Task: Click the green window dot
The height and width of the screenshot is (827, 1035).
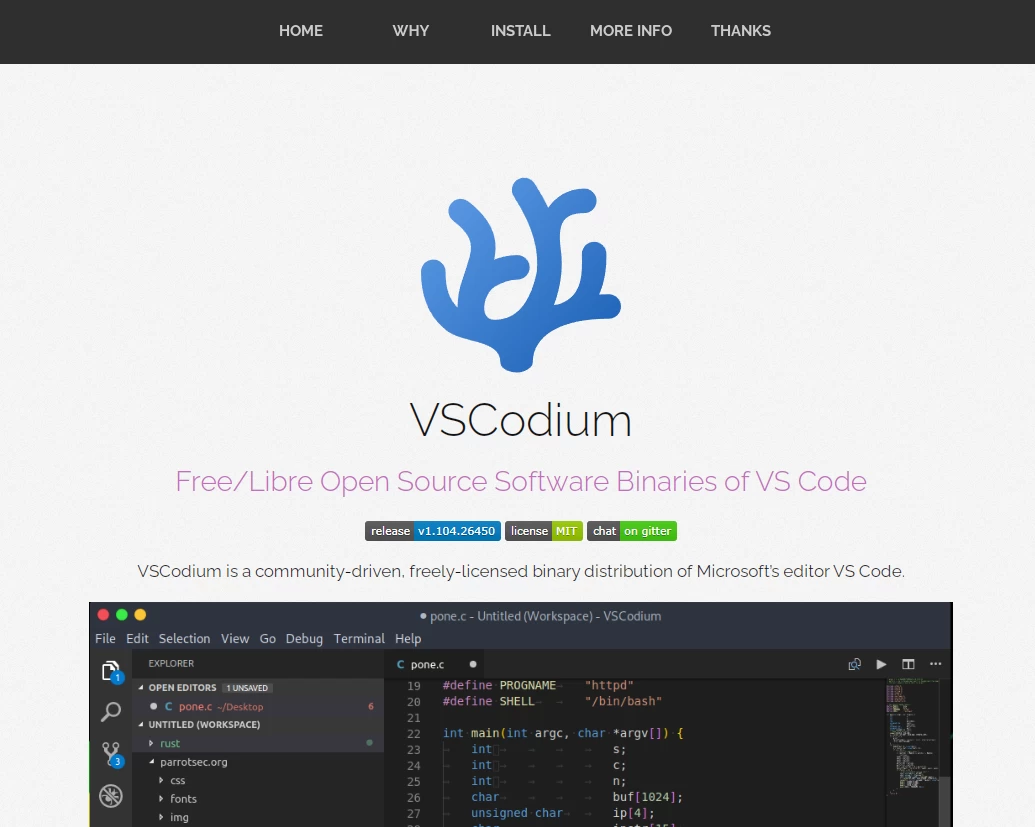Action: (x=121, y=614)
